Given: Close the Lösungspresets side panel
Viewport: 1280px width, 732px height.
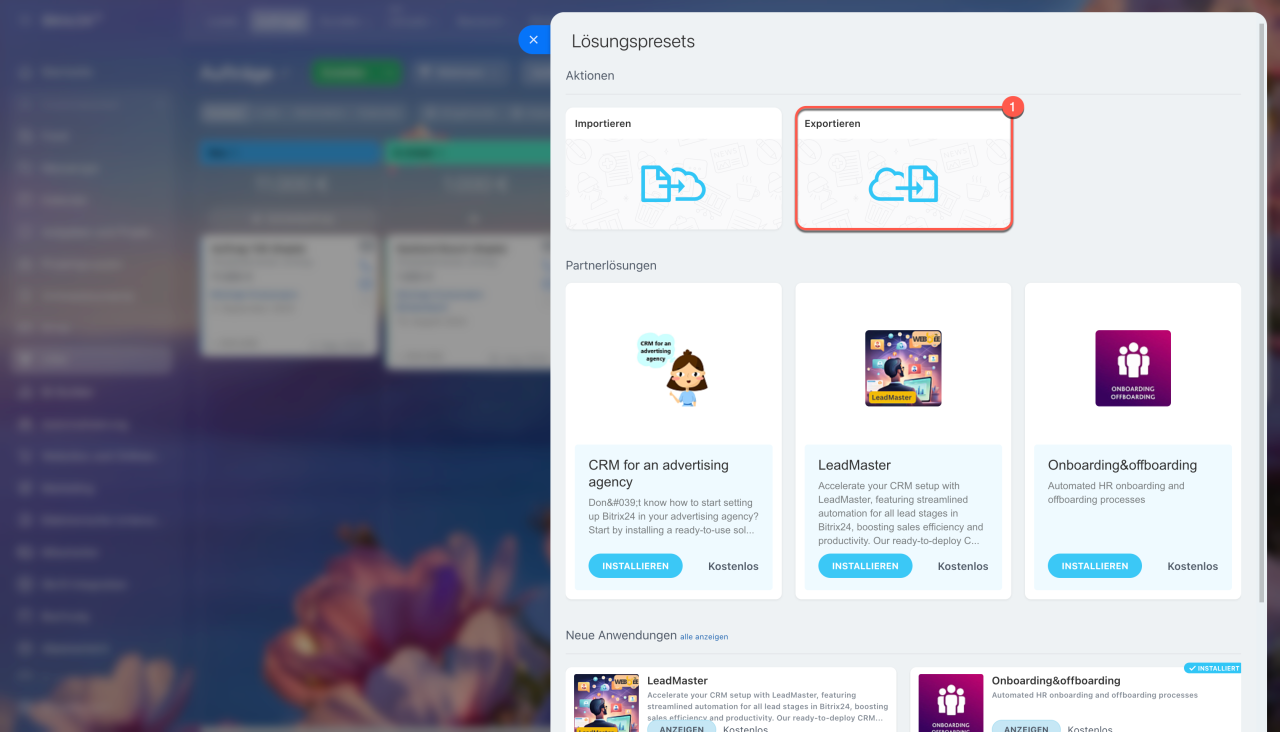Looking at the screenshot, I should pos(534,40).
